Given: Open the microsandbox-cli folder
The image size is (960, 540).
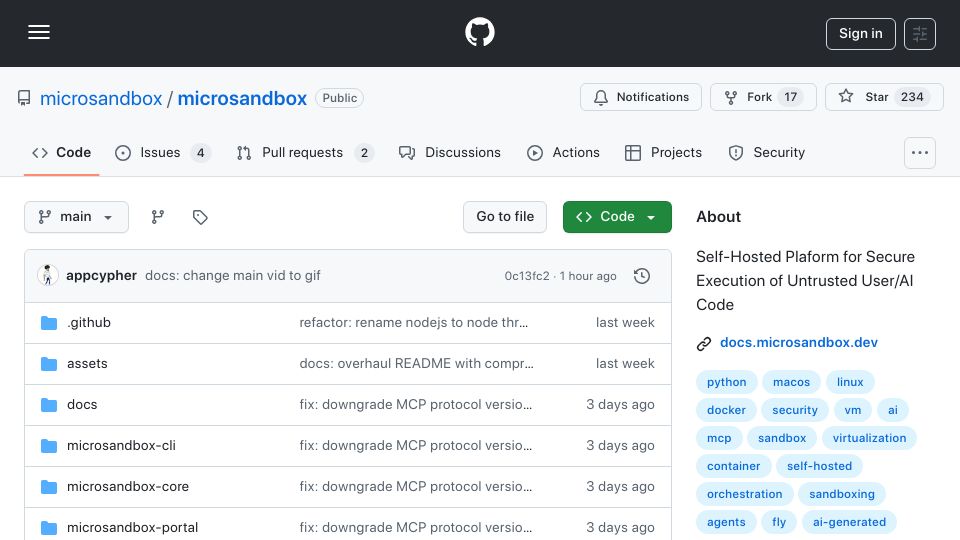Looking at the screenshot, I should tap(121, 446).
